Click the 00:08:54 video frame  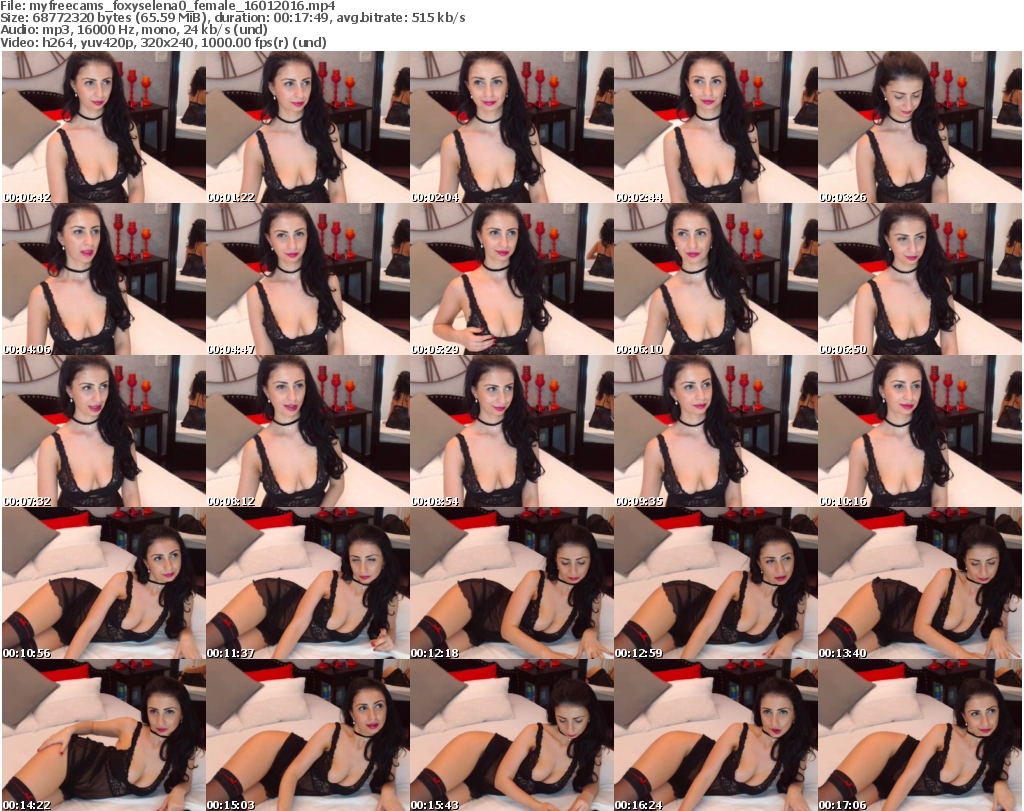[511, 431]
